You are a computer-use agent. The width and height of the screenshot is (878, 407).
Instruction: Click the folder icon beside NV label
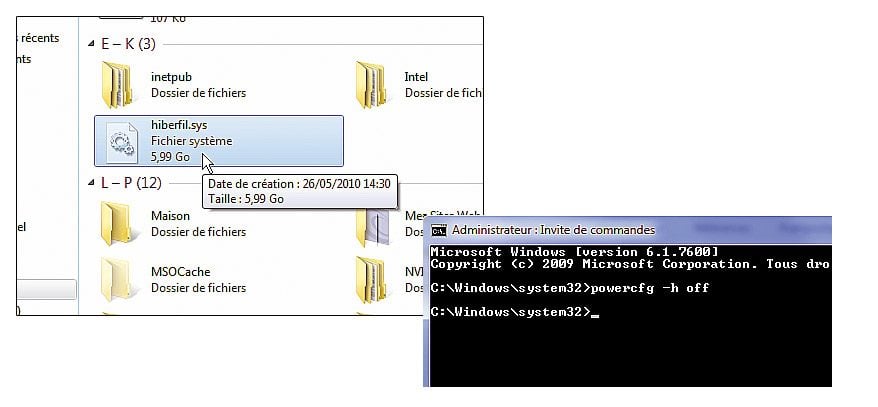(x=371, y=280)
